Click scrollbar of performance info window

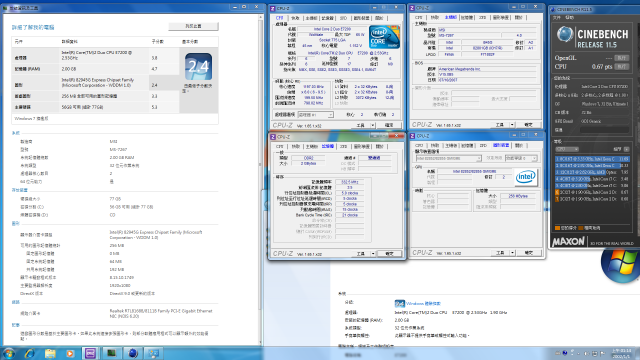[x=260, y=180]
